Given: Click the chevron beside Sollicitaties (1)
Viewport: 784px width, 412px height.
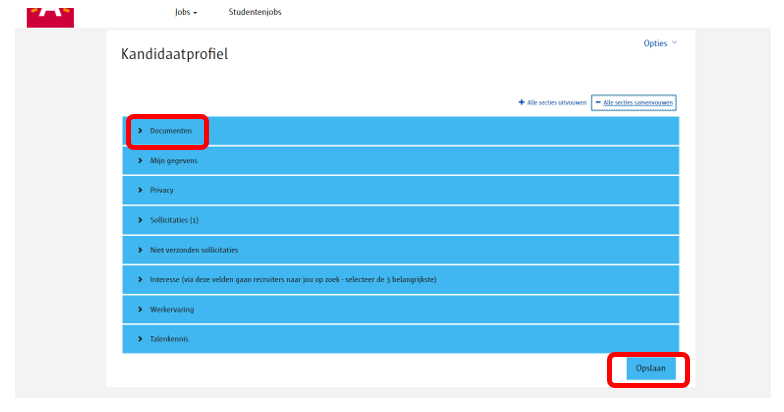Looking at the screenshot, I should [140, 220].
